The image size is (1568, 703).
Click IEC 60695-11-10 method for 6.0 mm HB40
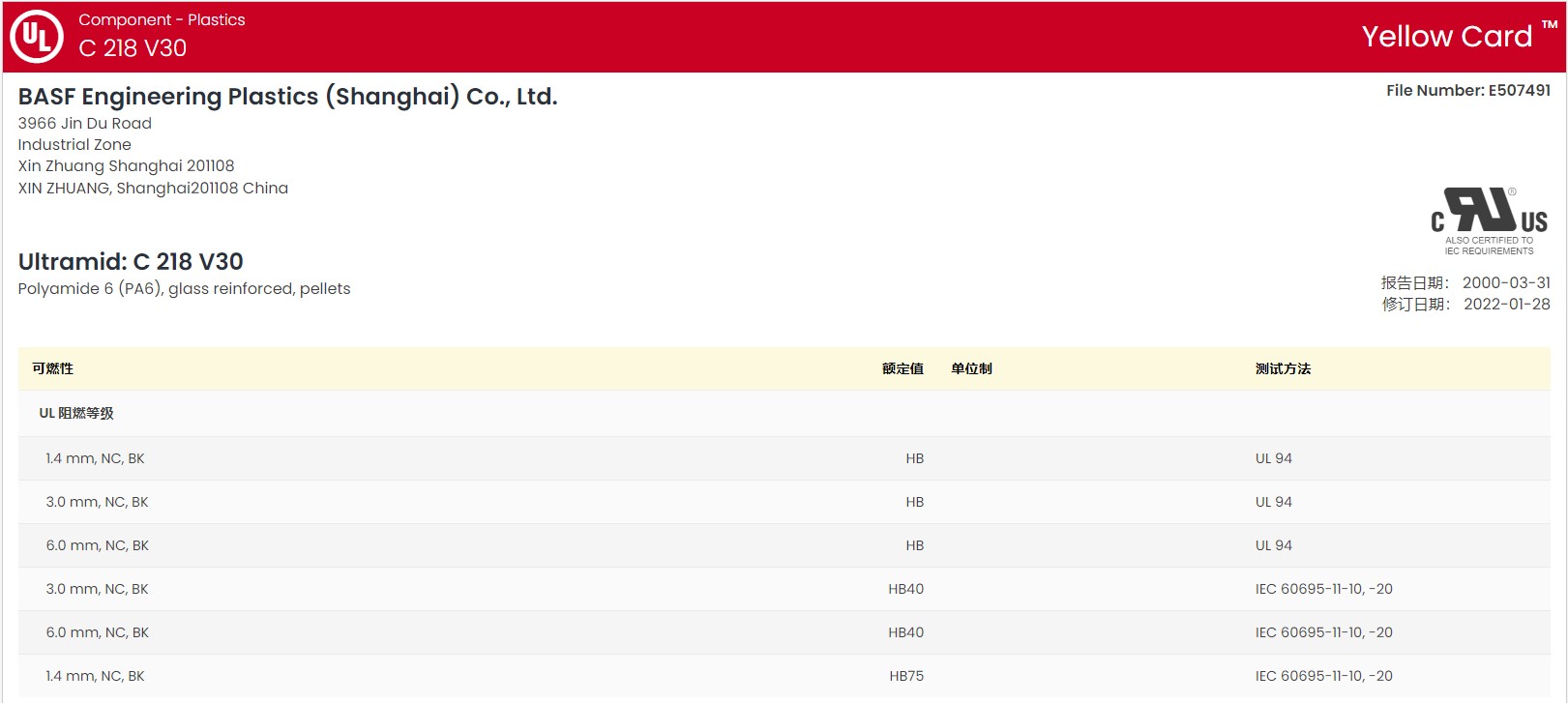(x=1324, y=632)
